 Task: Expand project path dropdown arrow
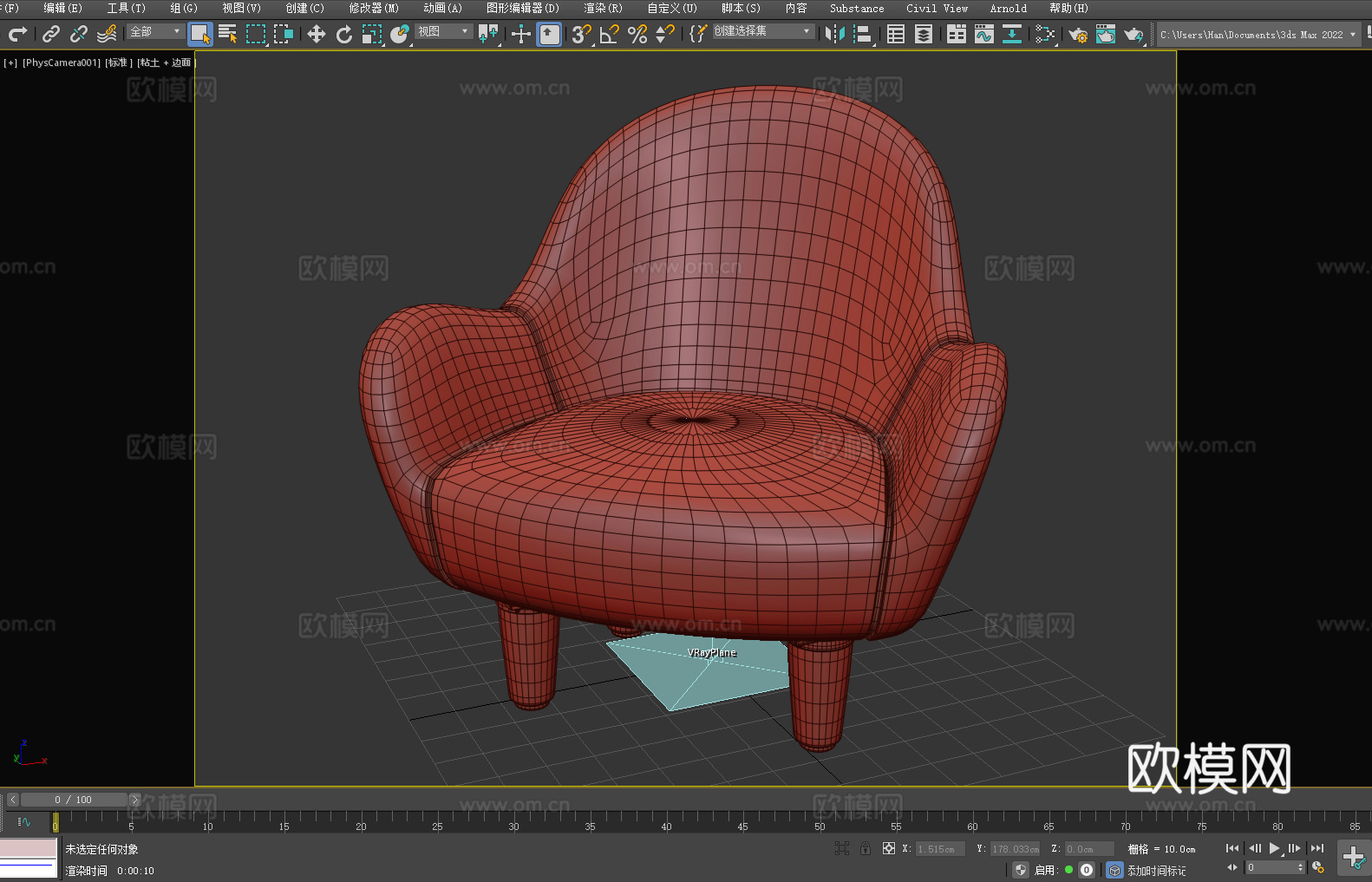tap(1353, 35)
